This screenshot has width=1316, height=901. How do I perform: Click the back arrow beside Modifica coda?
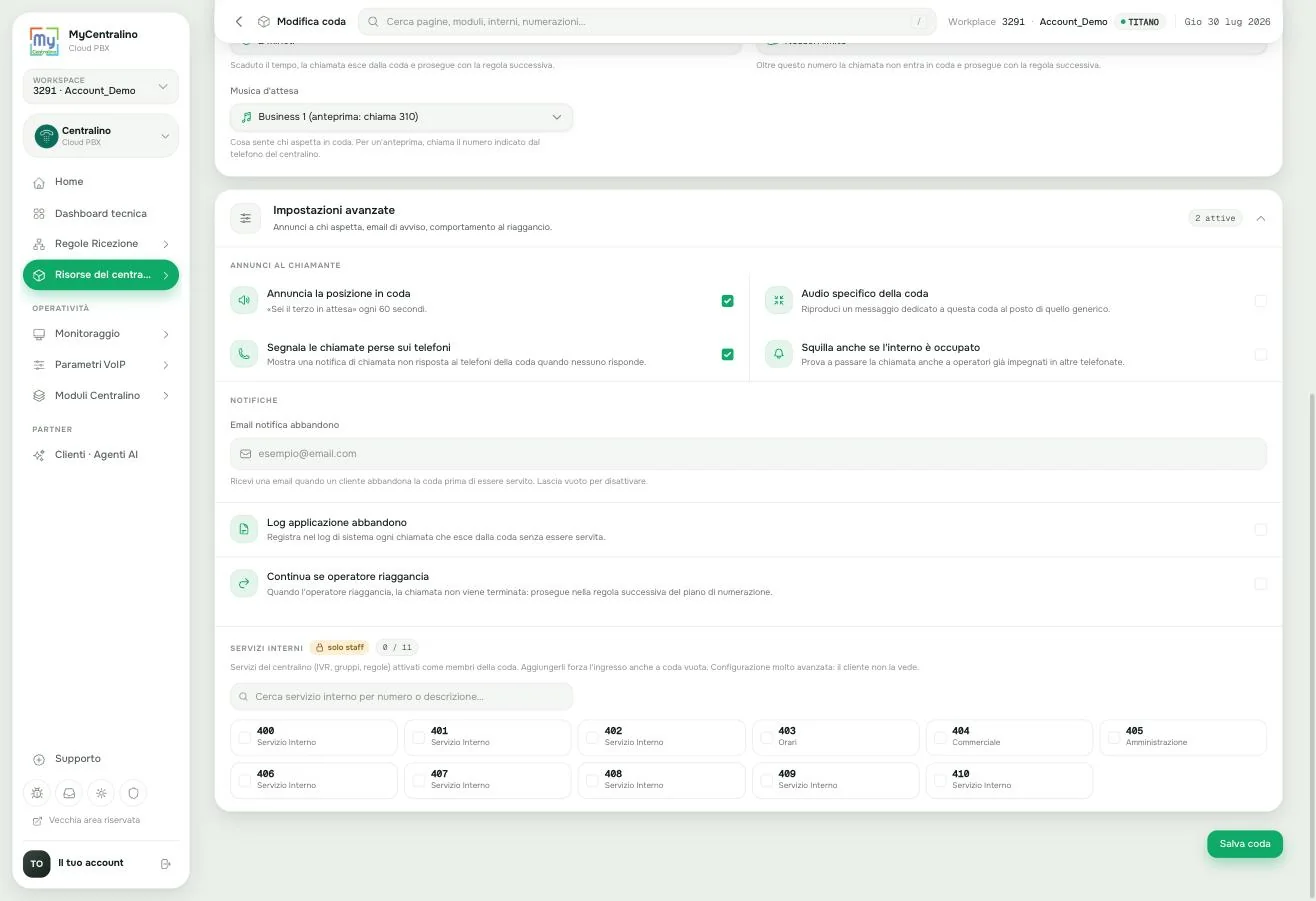click(239, 21)
